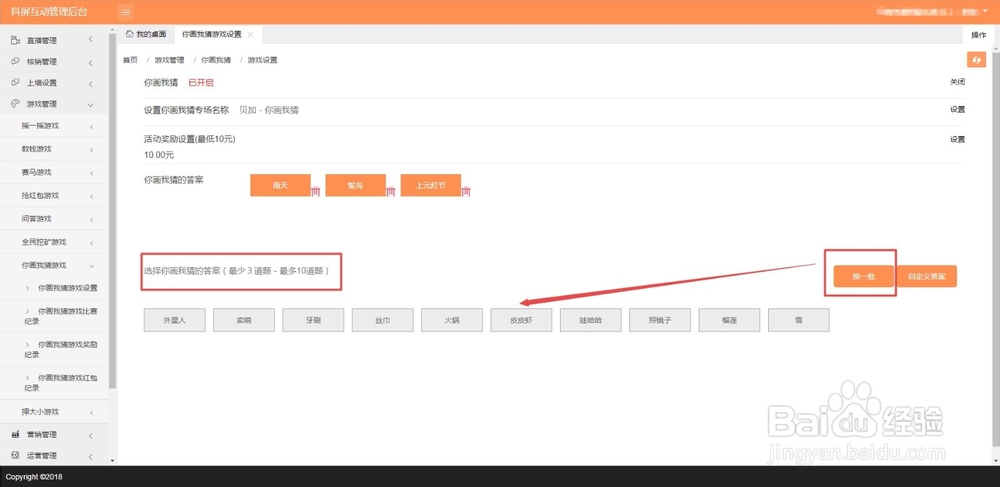Click the 直播管理 camera icon
The height and width of the screenshot is (487, 1000).
click(15, 40)
